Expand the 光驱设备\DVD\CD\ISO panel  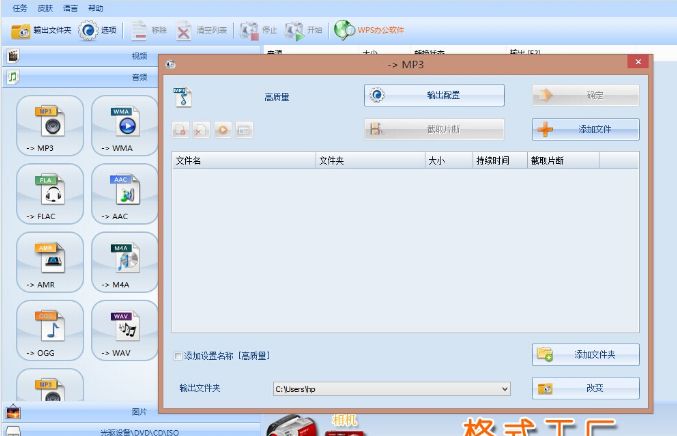pos(130,431)
